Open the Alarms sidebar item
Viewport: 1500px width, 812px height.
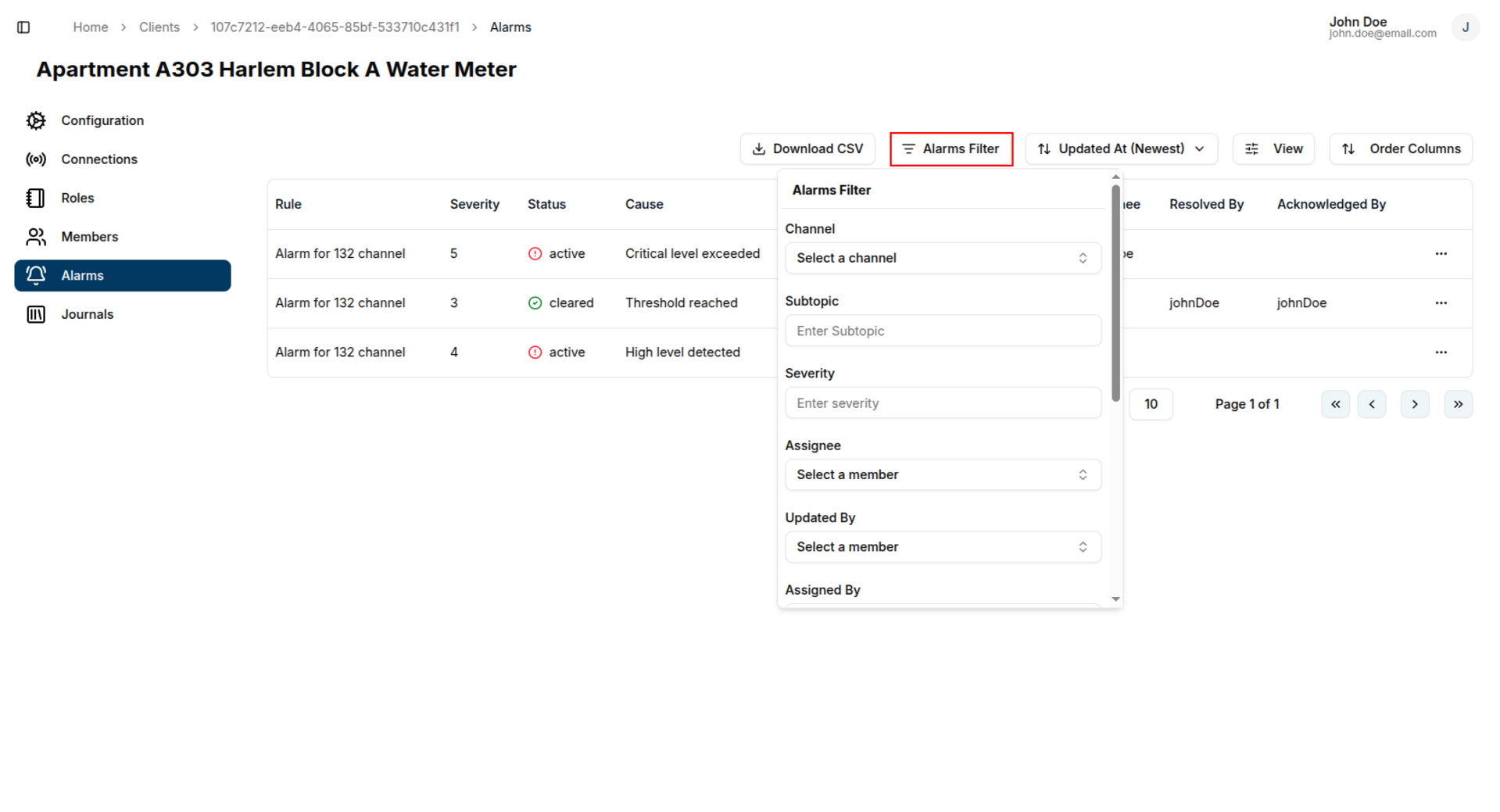coord(123,276)
